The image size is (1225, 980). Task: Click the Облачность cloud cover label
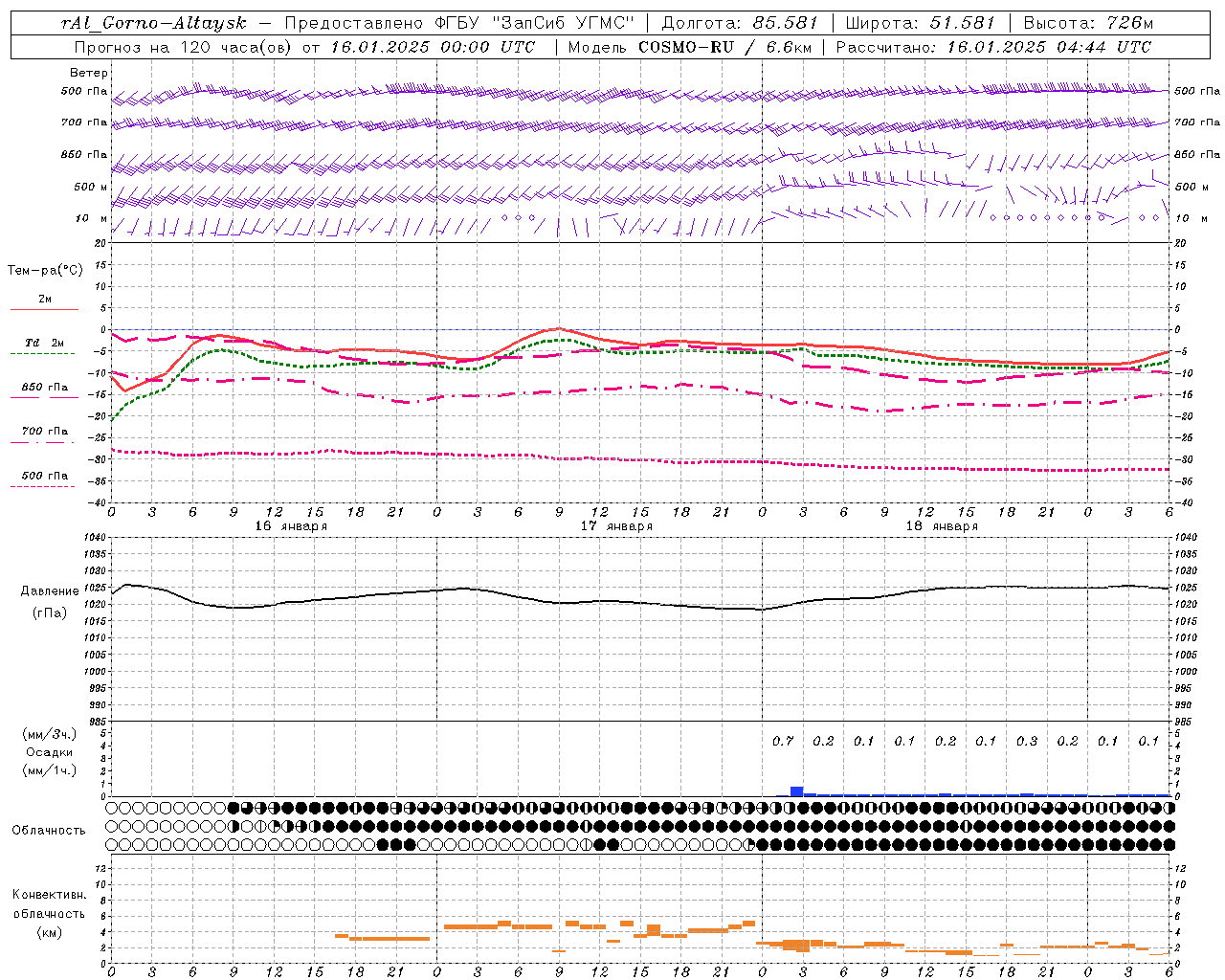click(x=49, y=831)
